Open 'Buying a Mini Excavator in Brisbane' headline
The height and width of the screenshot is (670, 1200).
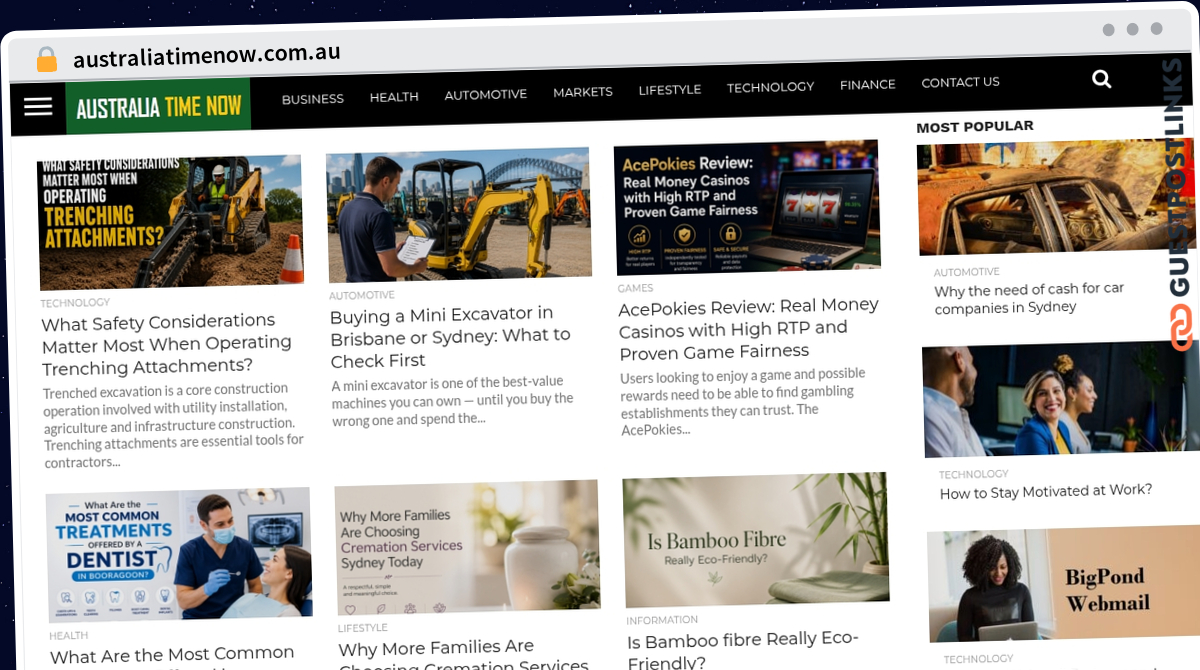(x=451, y=337)
